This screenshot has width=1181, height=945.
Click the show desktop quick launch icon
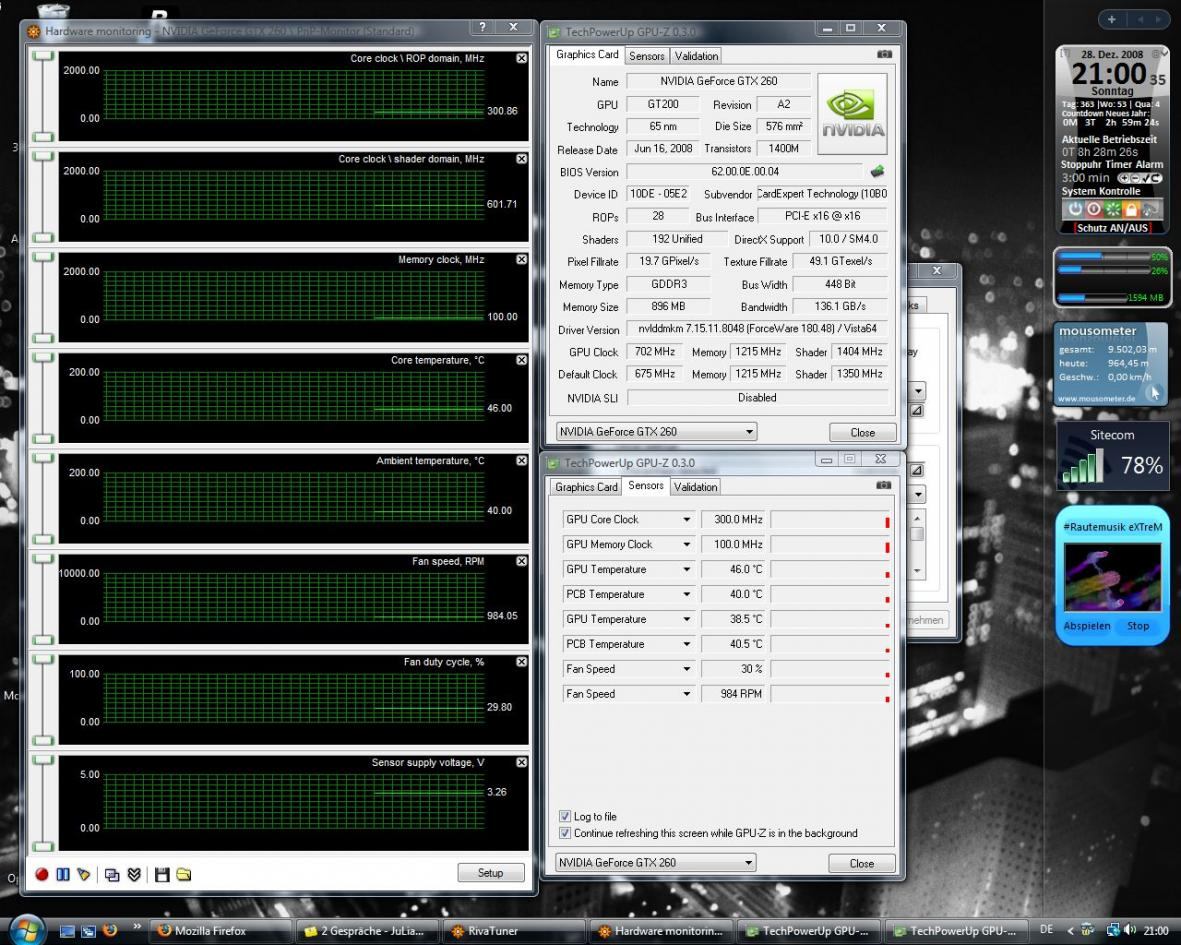pos(67,931)
